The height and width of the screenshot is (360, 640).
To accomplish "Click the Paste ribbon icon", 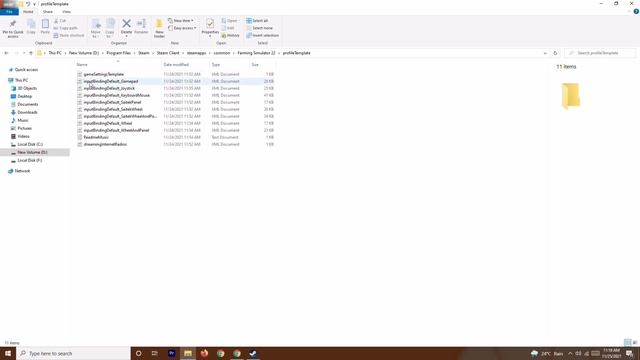I will coord(45,27).
